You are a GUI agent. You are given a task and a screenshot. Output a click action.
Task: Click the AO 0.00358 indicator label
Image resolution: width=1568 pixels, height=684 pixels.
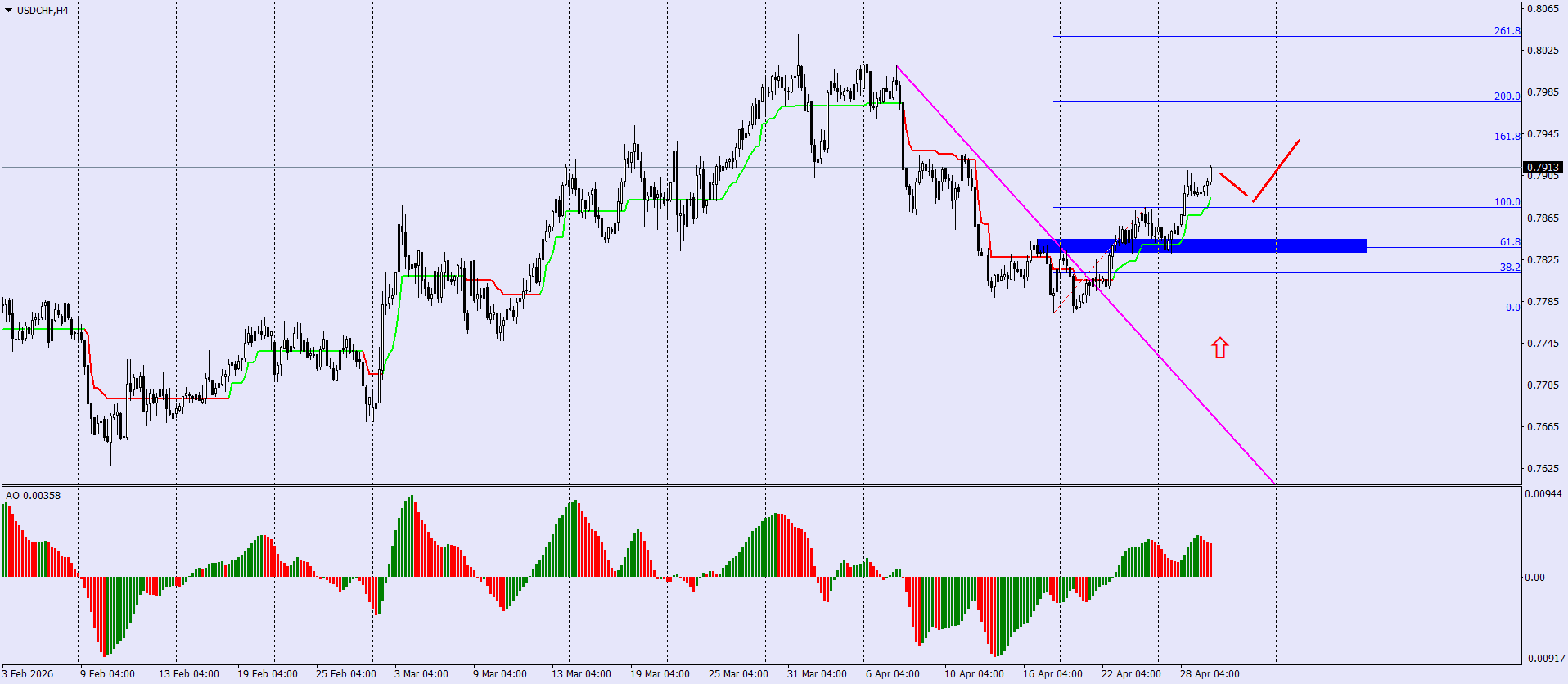(34, 496)
